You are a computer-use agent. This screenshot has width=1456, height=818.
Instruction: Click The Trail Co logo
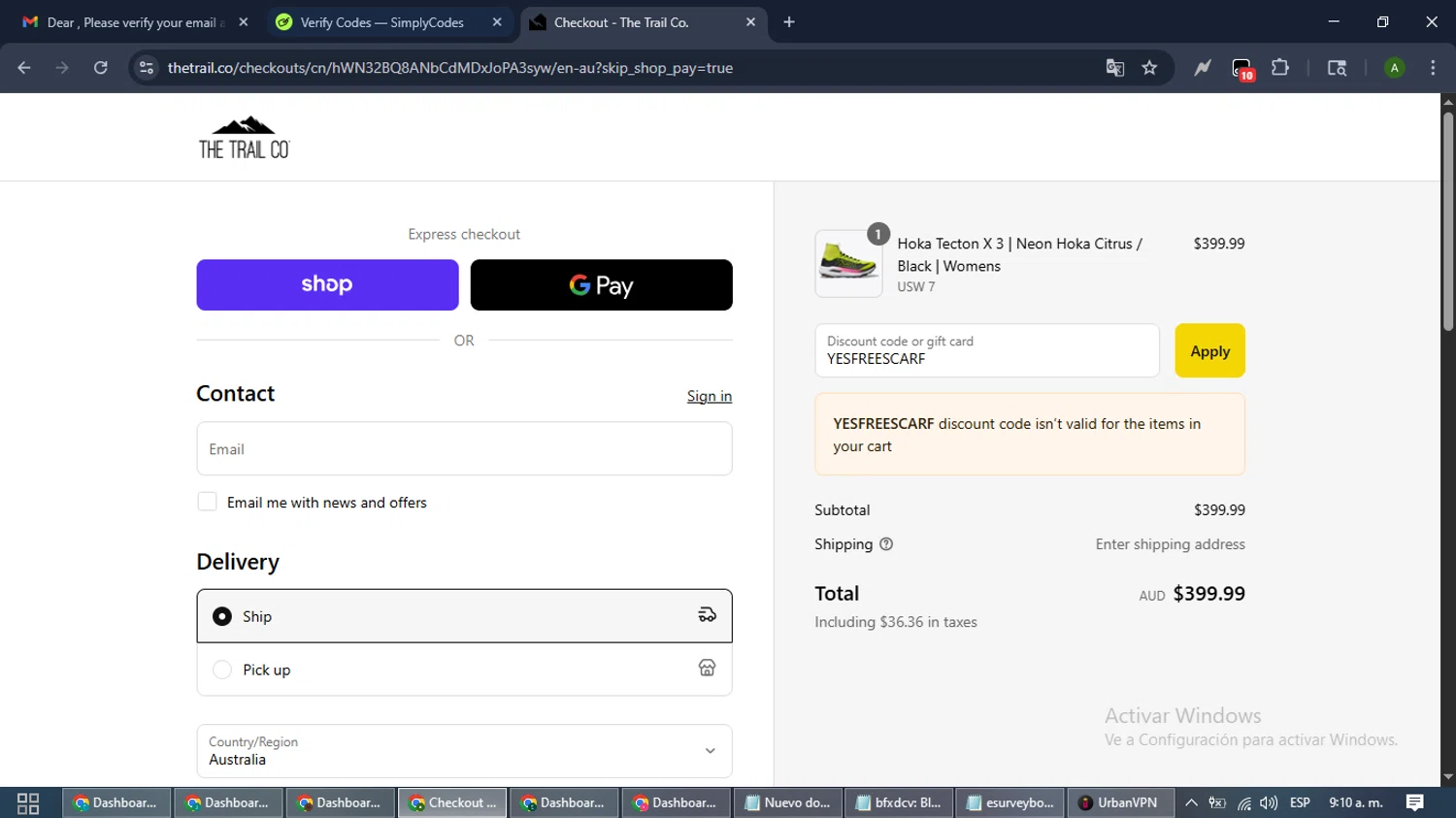coord(244,138)
